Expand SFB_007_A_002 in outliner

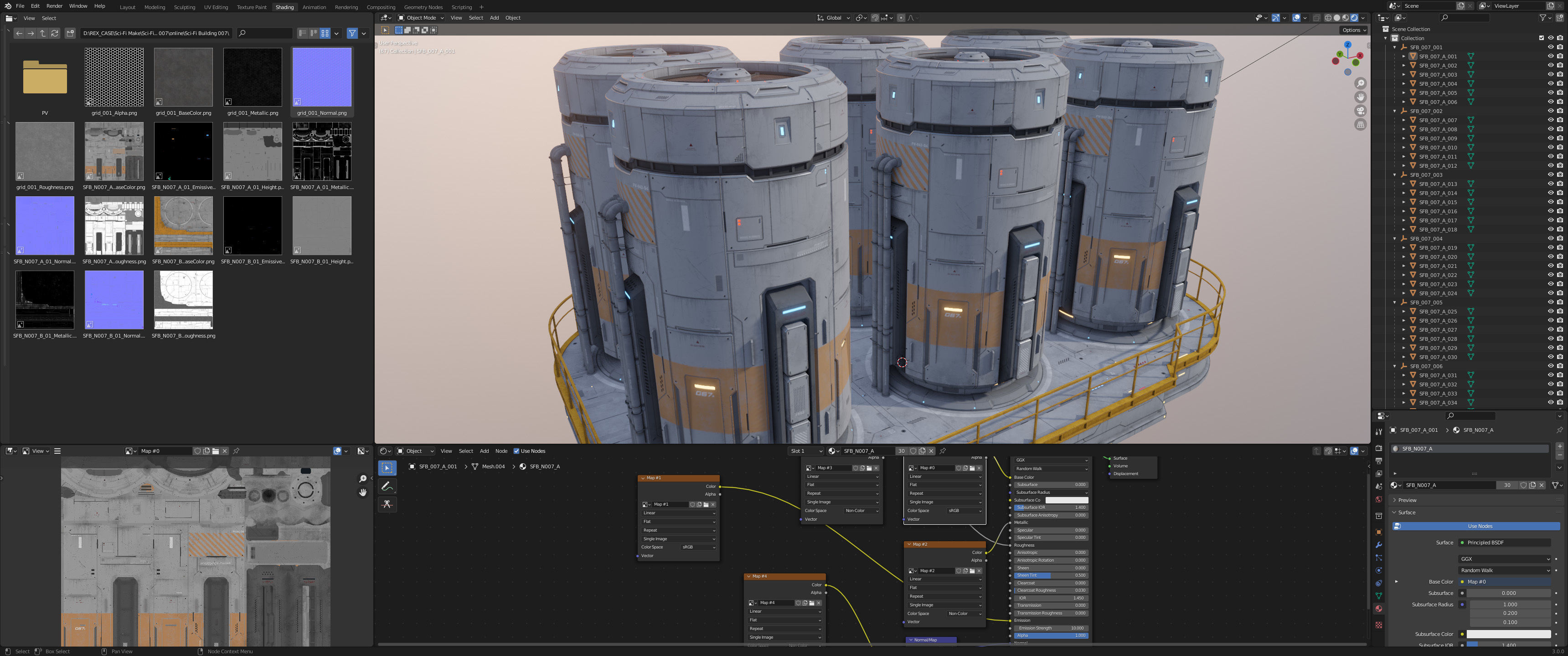coord(1404,65)
